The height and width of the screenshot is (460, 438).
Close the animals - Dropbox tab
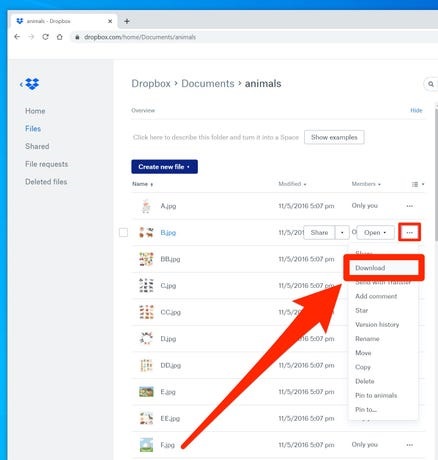[110, 21]
